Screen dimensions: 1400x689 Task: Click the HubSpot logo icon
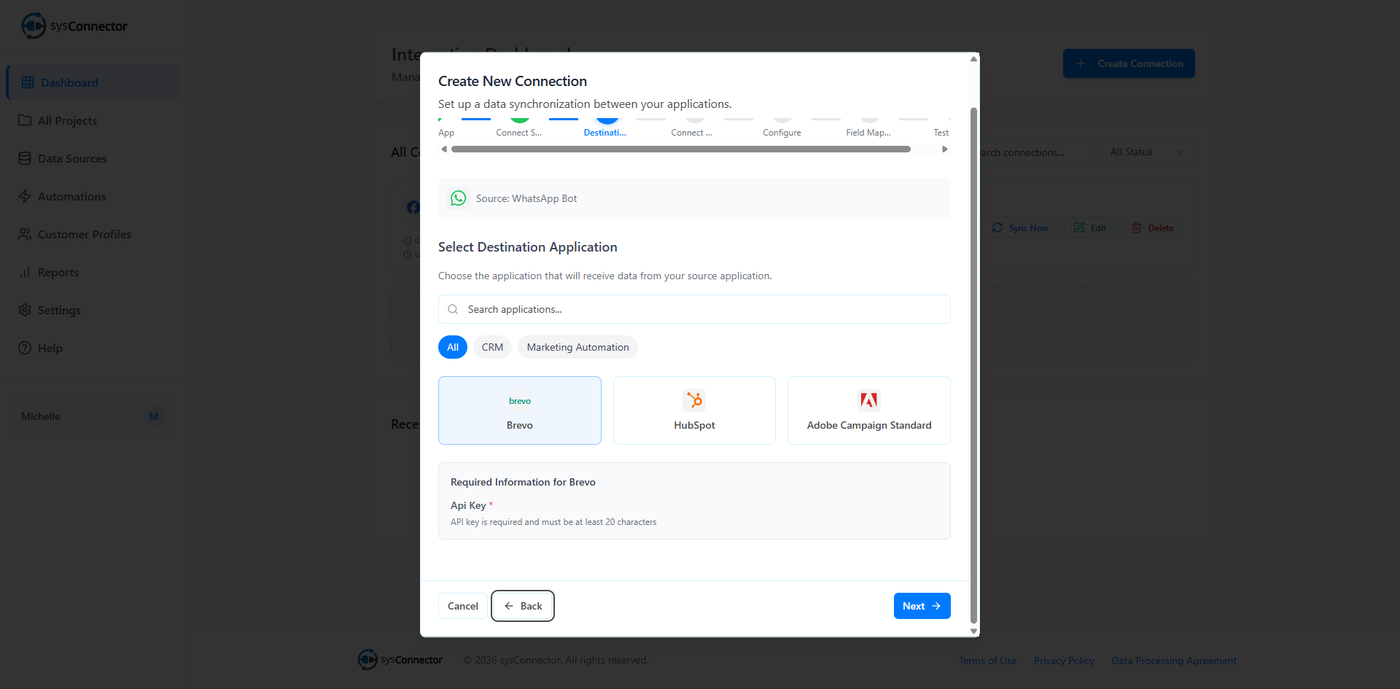(x=694, y=400)
